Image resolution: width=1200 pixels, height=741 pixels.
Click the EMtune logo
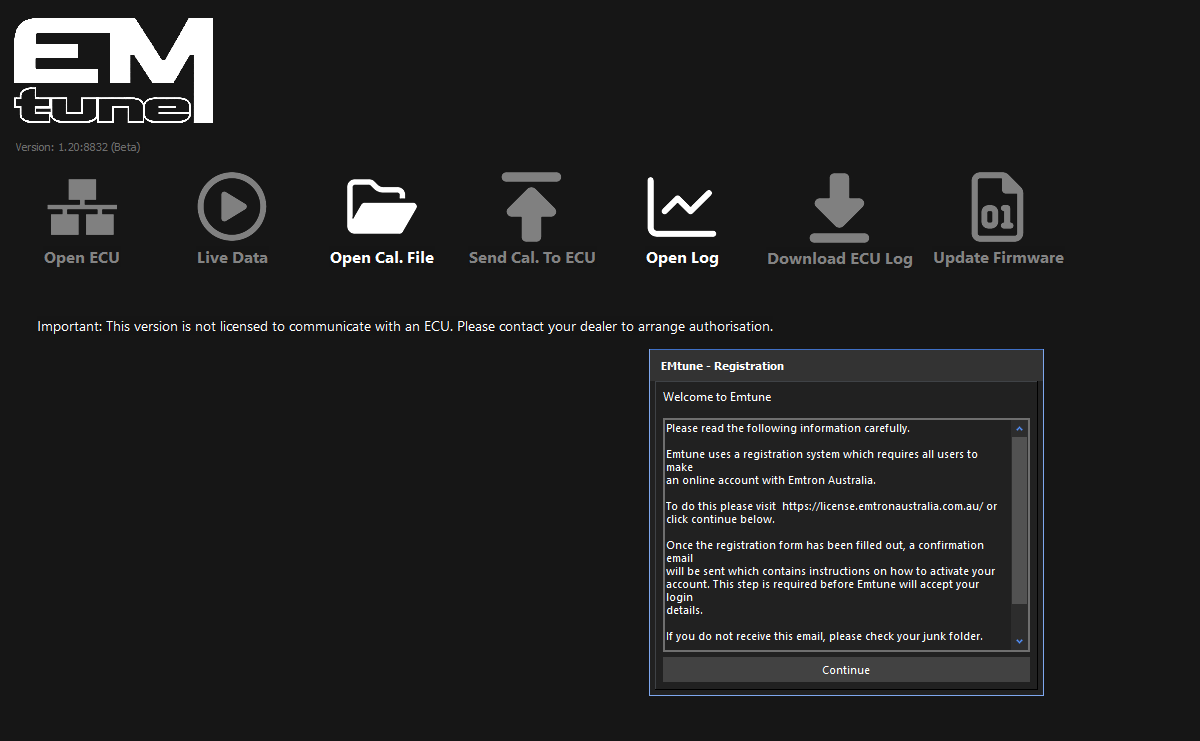(114, 72)
